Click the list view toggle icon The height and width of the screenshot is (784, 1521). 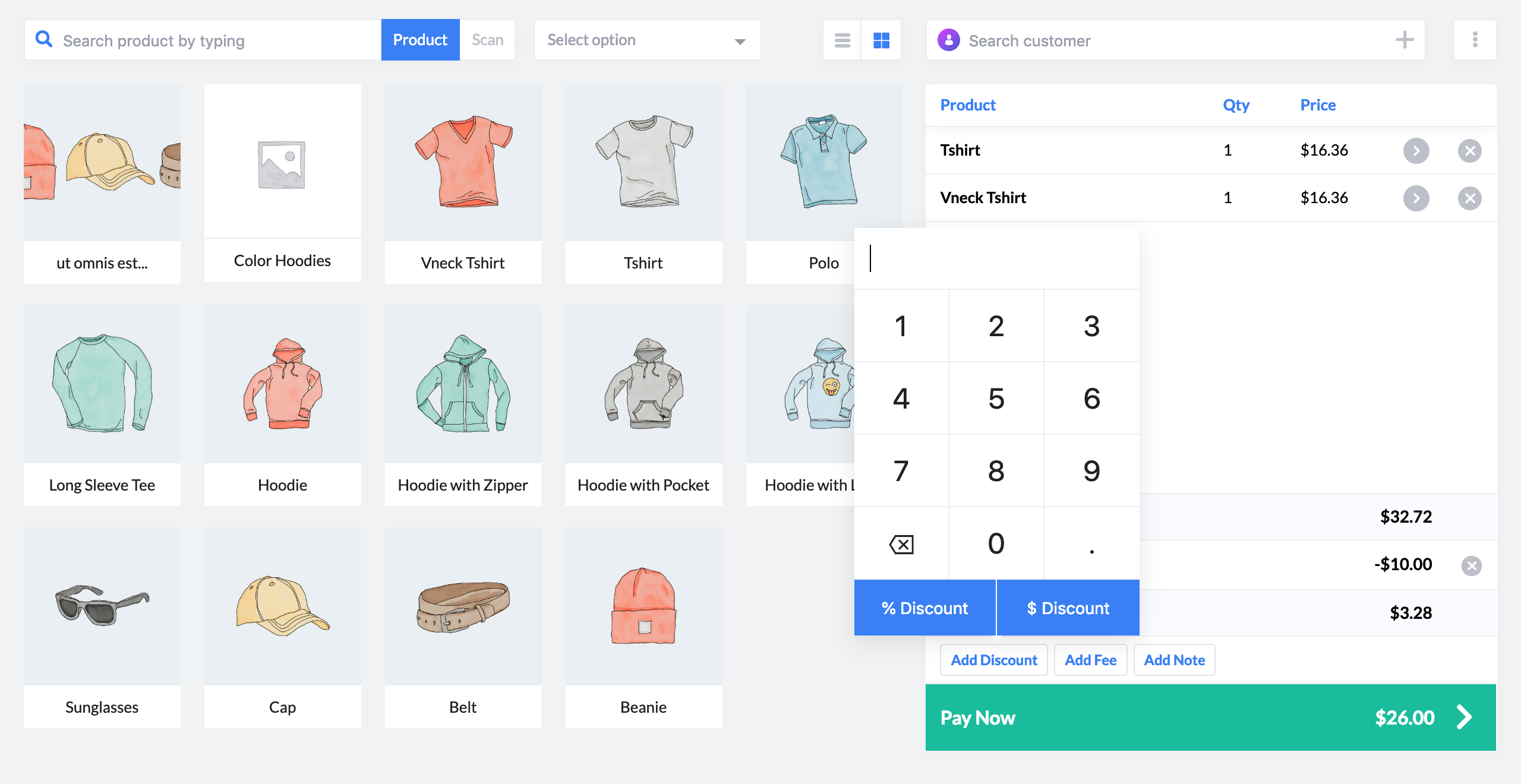(x=843, y=40)
